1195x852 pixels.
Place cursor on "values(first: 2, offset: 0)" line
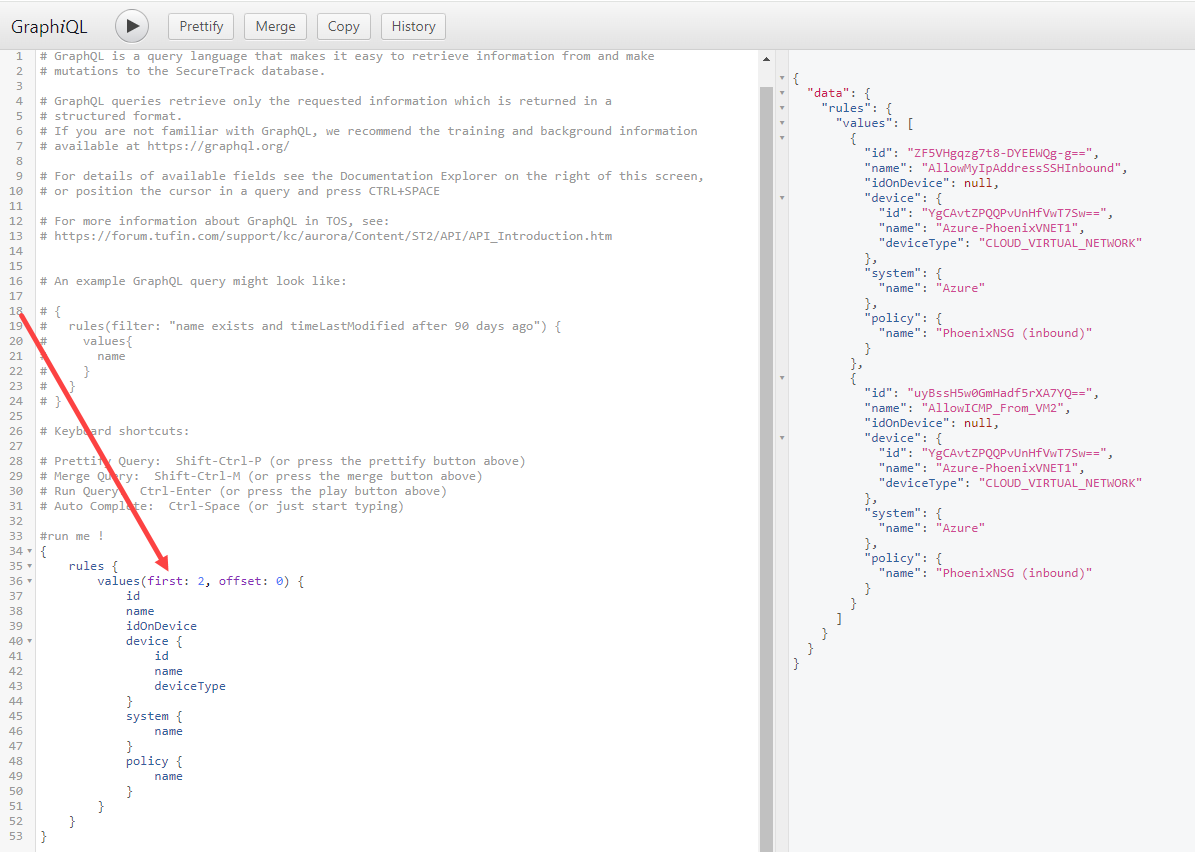click(x=200, y=581)
